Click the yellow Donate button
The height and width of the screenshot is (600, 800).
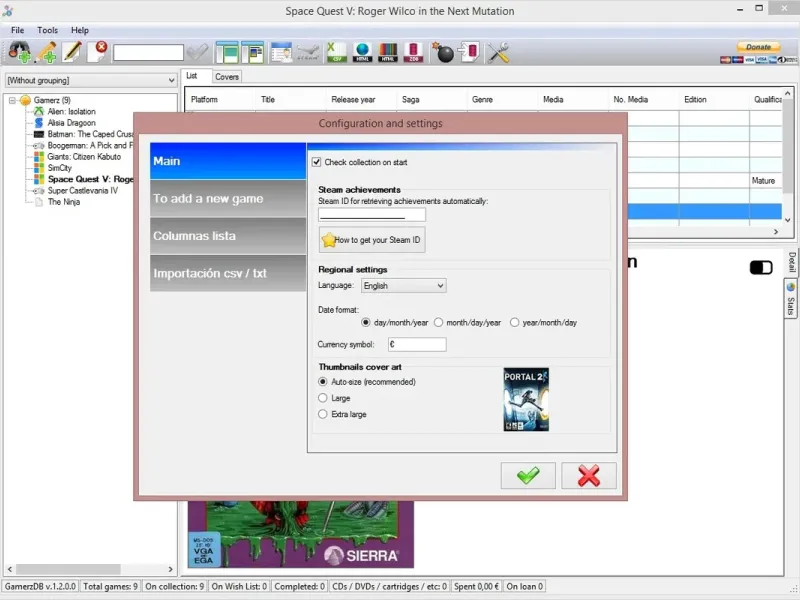click(759, 47)
